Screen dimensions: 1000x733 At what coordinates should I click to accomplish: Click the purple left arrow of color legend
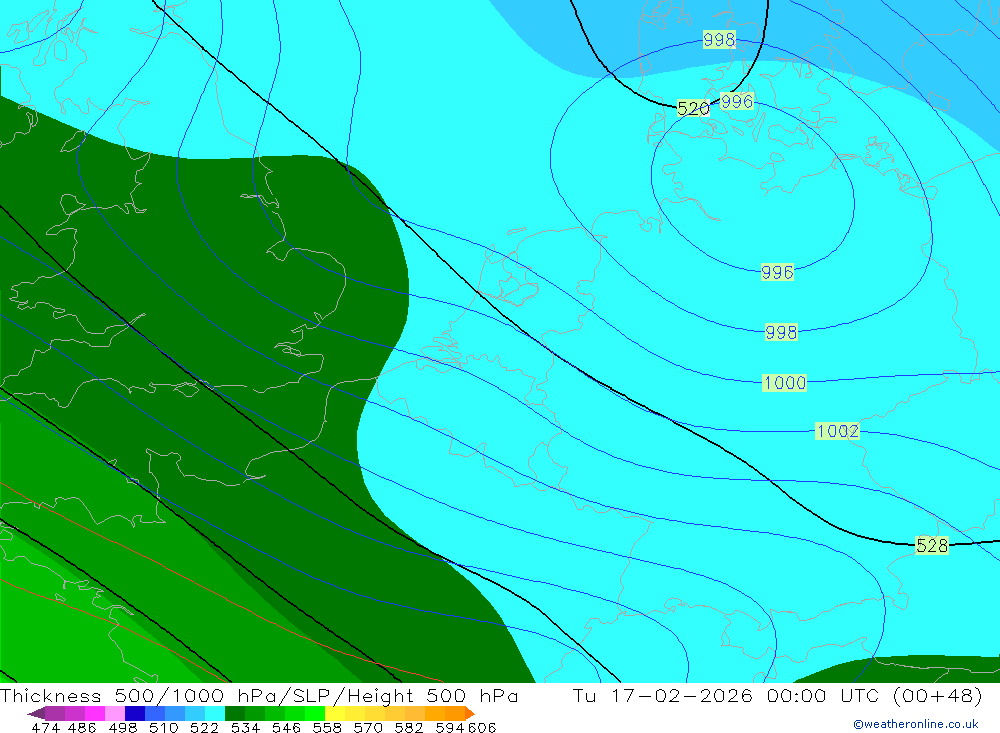(x=36, y=713)
